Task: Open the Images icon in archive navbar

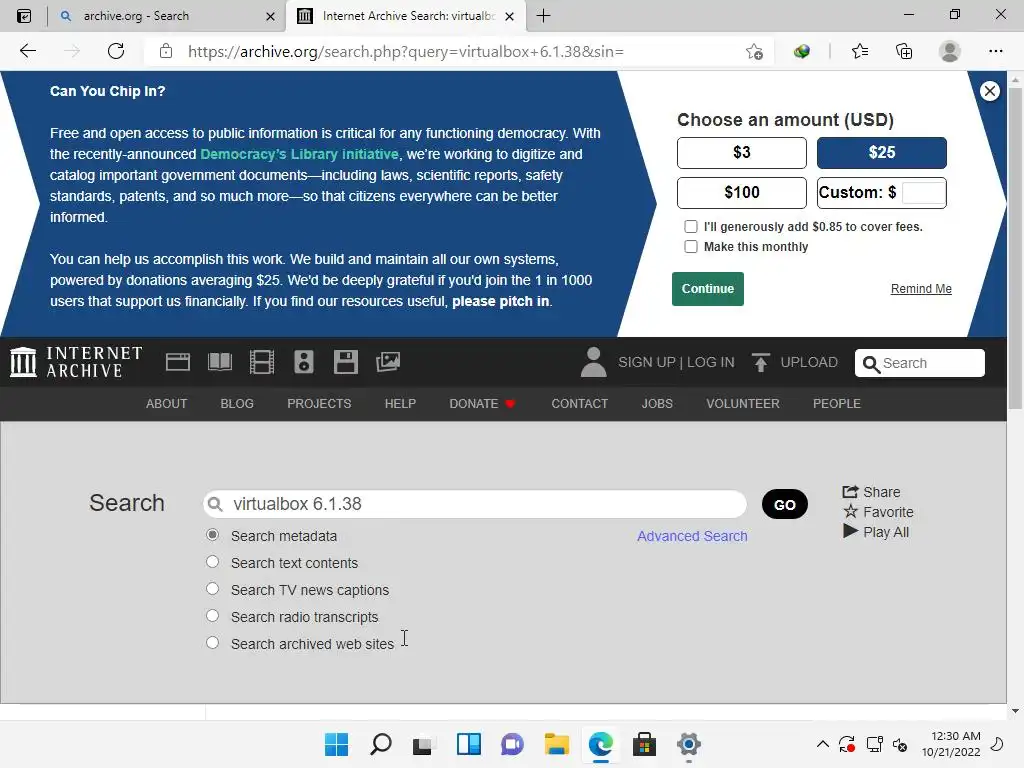Action: click(x=388, y=362)
